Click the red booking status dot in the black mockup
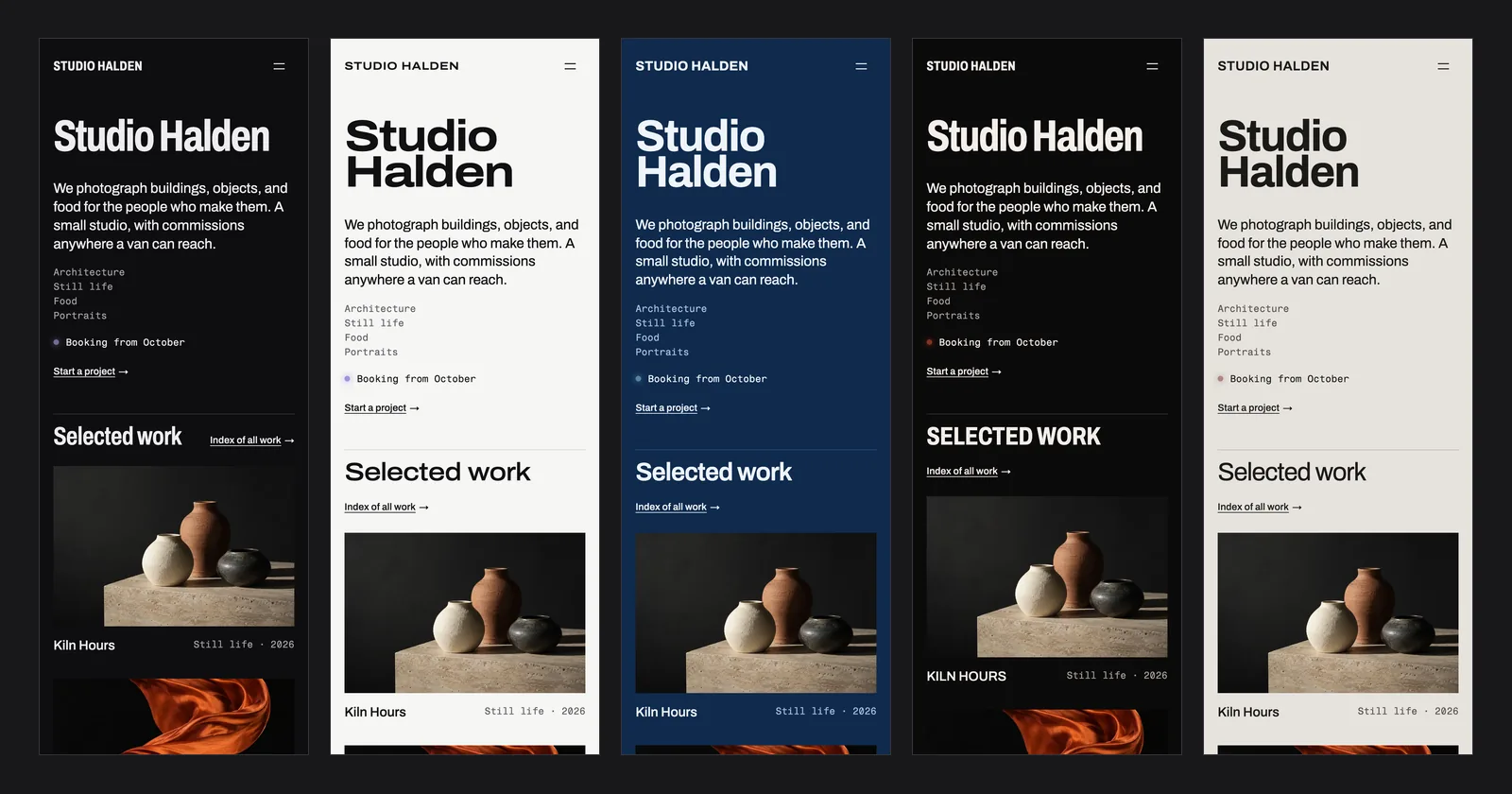This screenshot has height=794, width=1512. click(x=930, y=342)
